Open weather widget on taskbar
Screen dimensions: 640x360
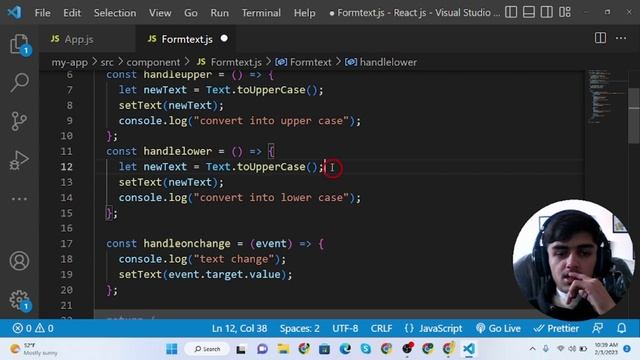(x=33, y=349)
